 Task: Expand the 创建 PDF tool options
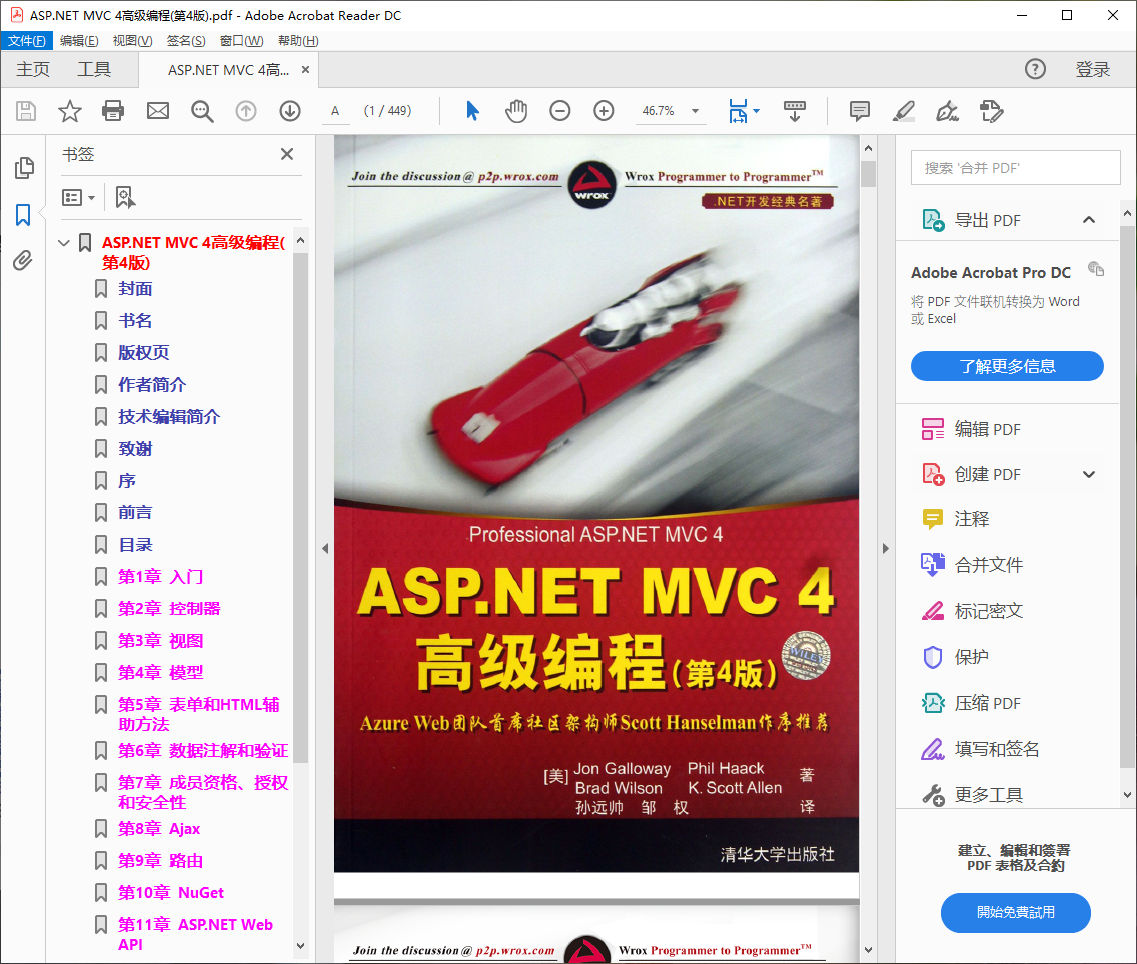(x=1089, y=474)
